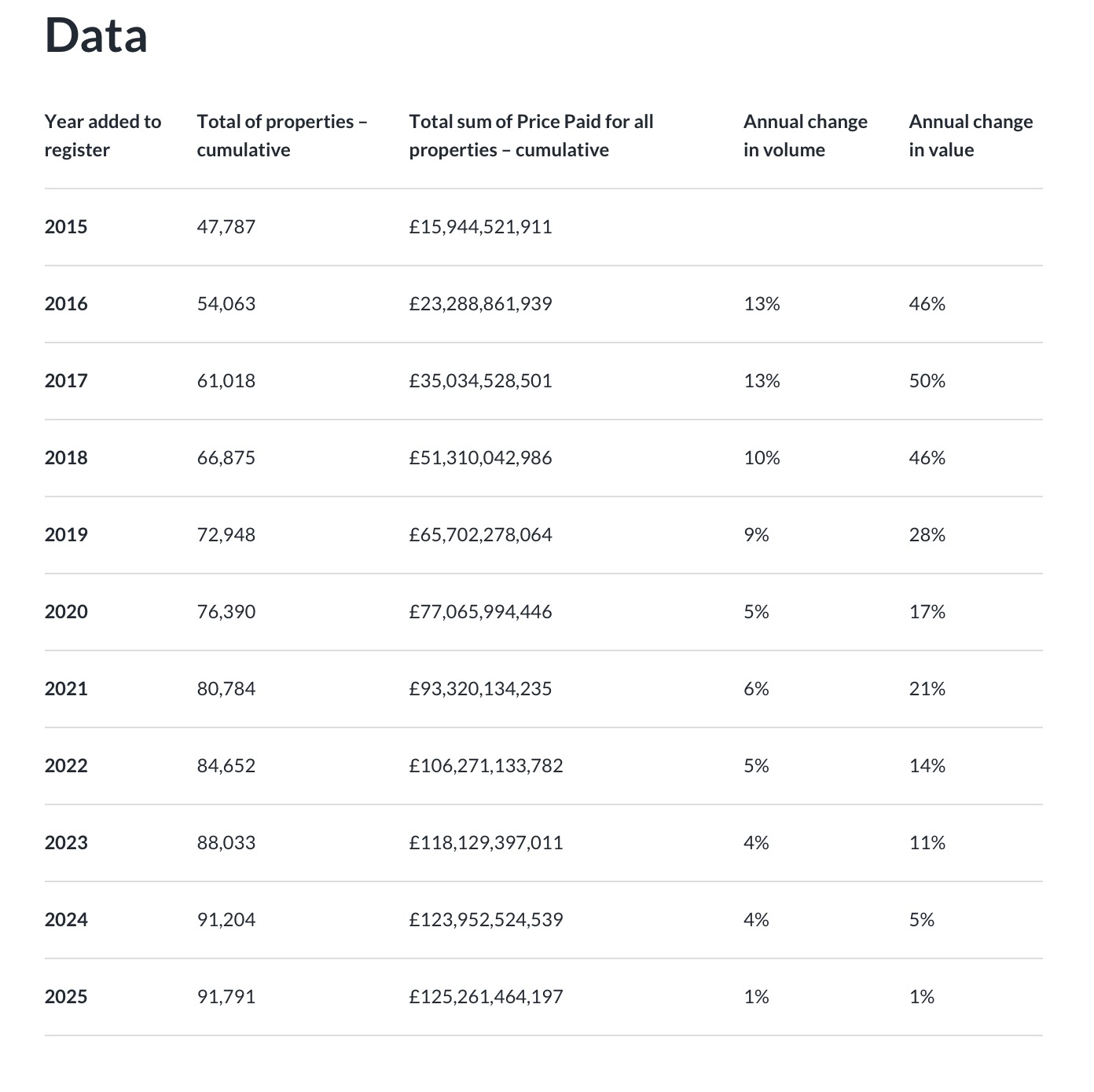Click the "Annual change in value" column header
This screenshot has width=1094, height=1092.
point(970,136)
